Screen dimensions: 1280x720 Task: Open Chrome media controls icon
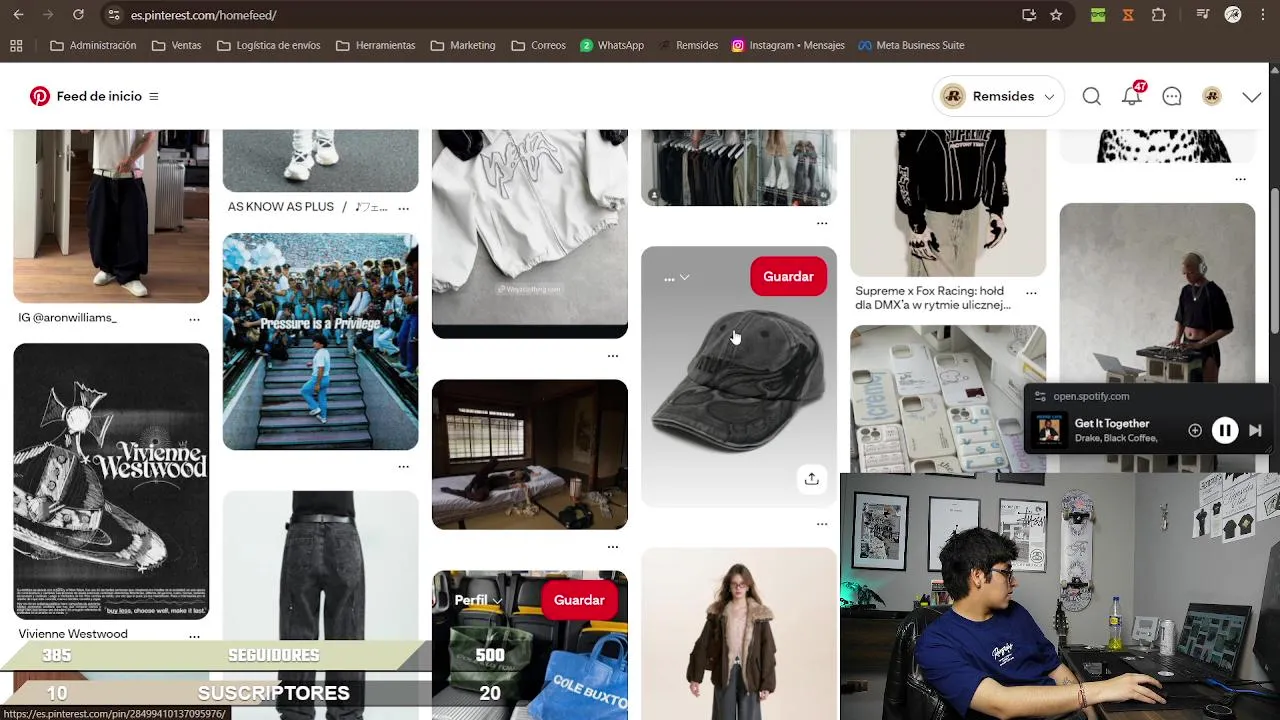coord(1203,15)
